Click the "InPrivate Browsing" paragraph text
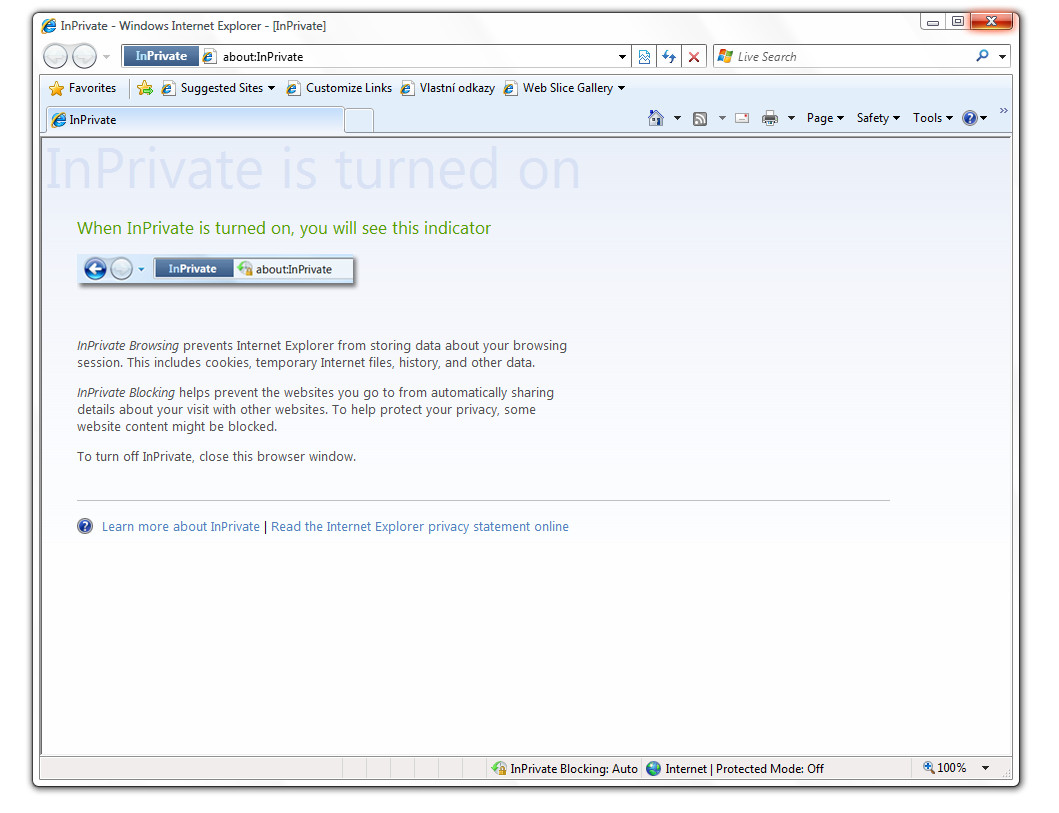This screenshot has height=813, width=1059. (x=321, y=354)
